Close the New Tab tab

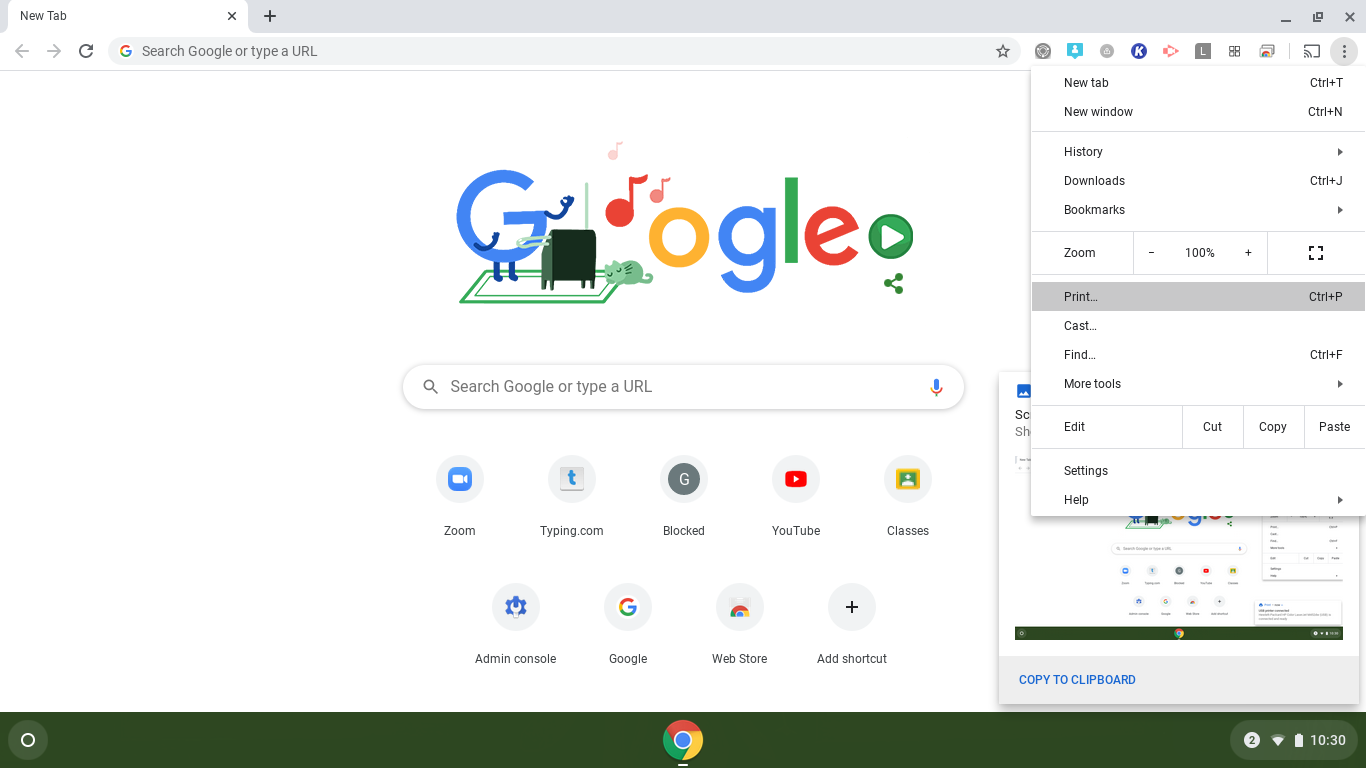(232, 16)
